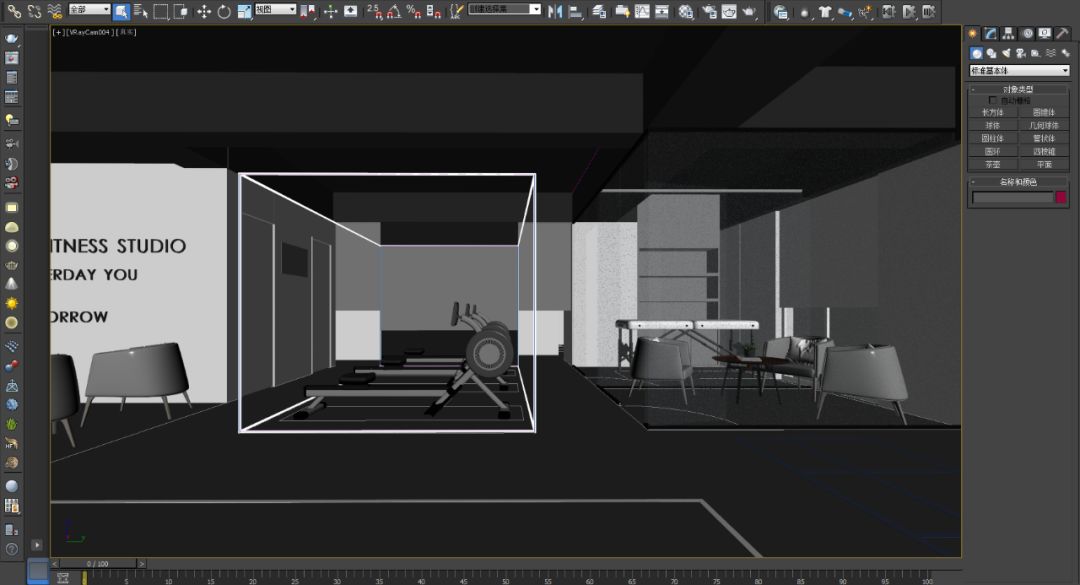The height and width of the screenshot is (585, 1080).
Task: Choose the Lights category in command panel
Action: pyautogui.click(x=1005, y=53)
